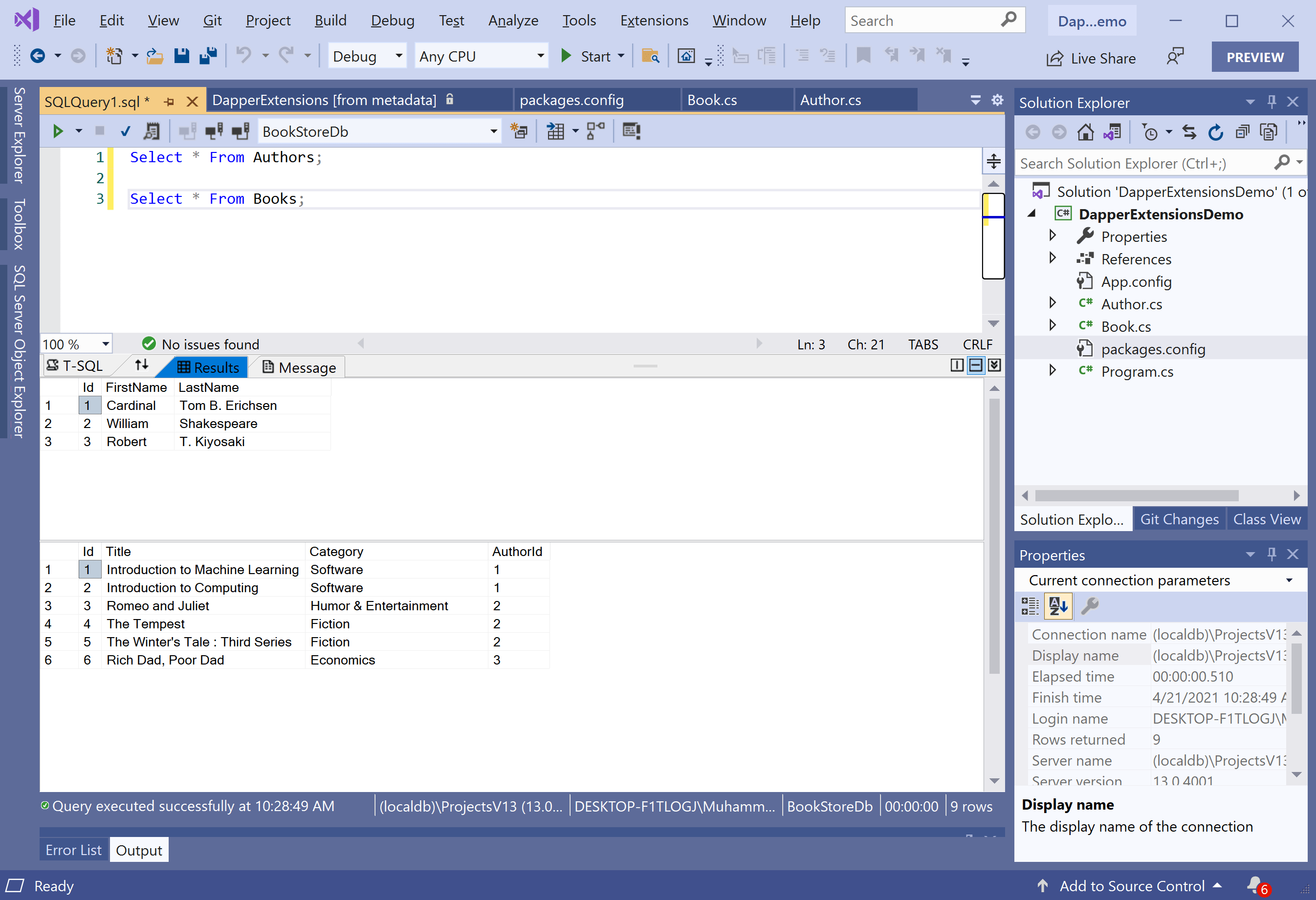
Task: Open the Live Share icon
Action: pyautogui.click(x=1054, y=58)
